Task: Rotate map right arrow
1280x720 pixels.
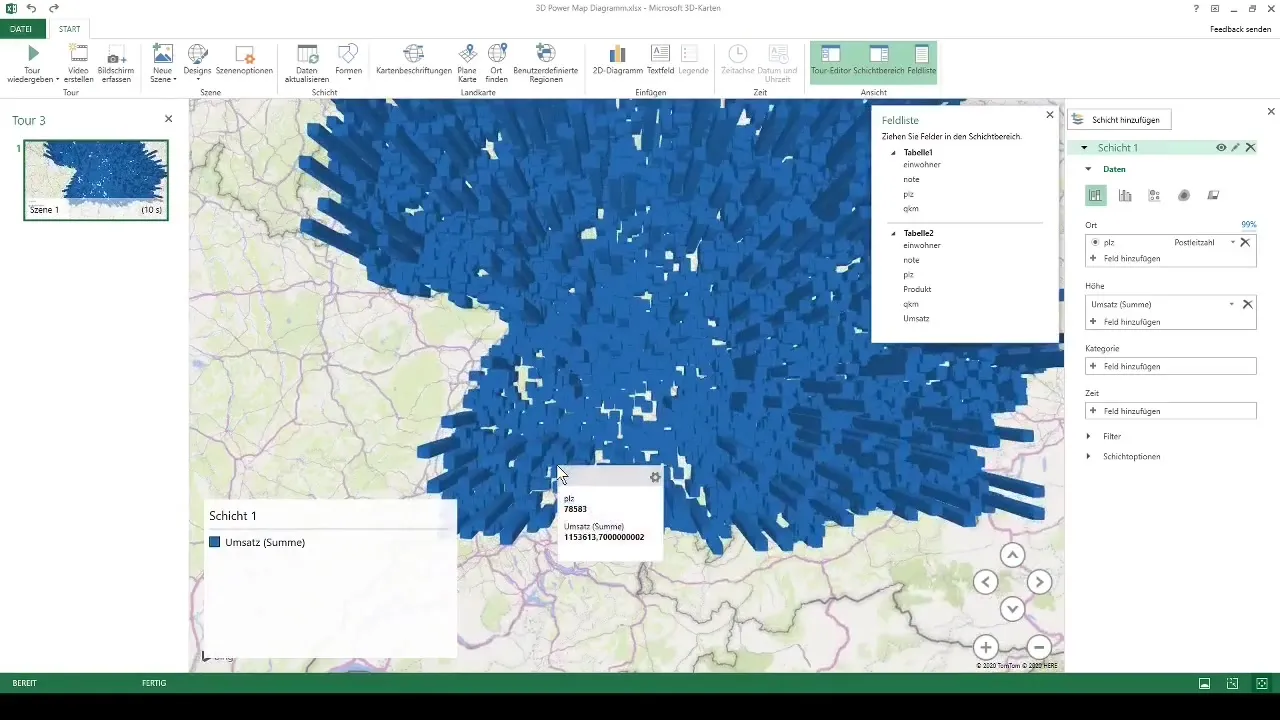Action: coord(1039,582)
